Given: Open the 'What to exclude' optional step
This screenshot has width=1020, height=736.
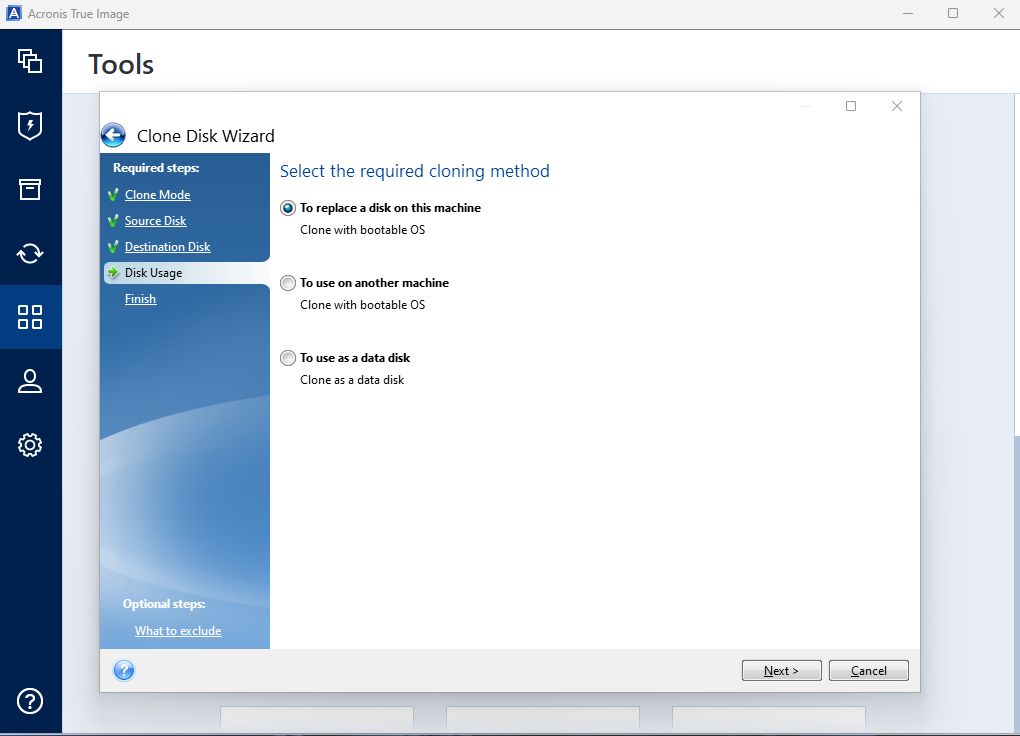Looking at the screenshot, I should click(177, 630).
